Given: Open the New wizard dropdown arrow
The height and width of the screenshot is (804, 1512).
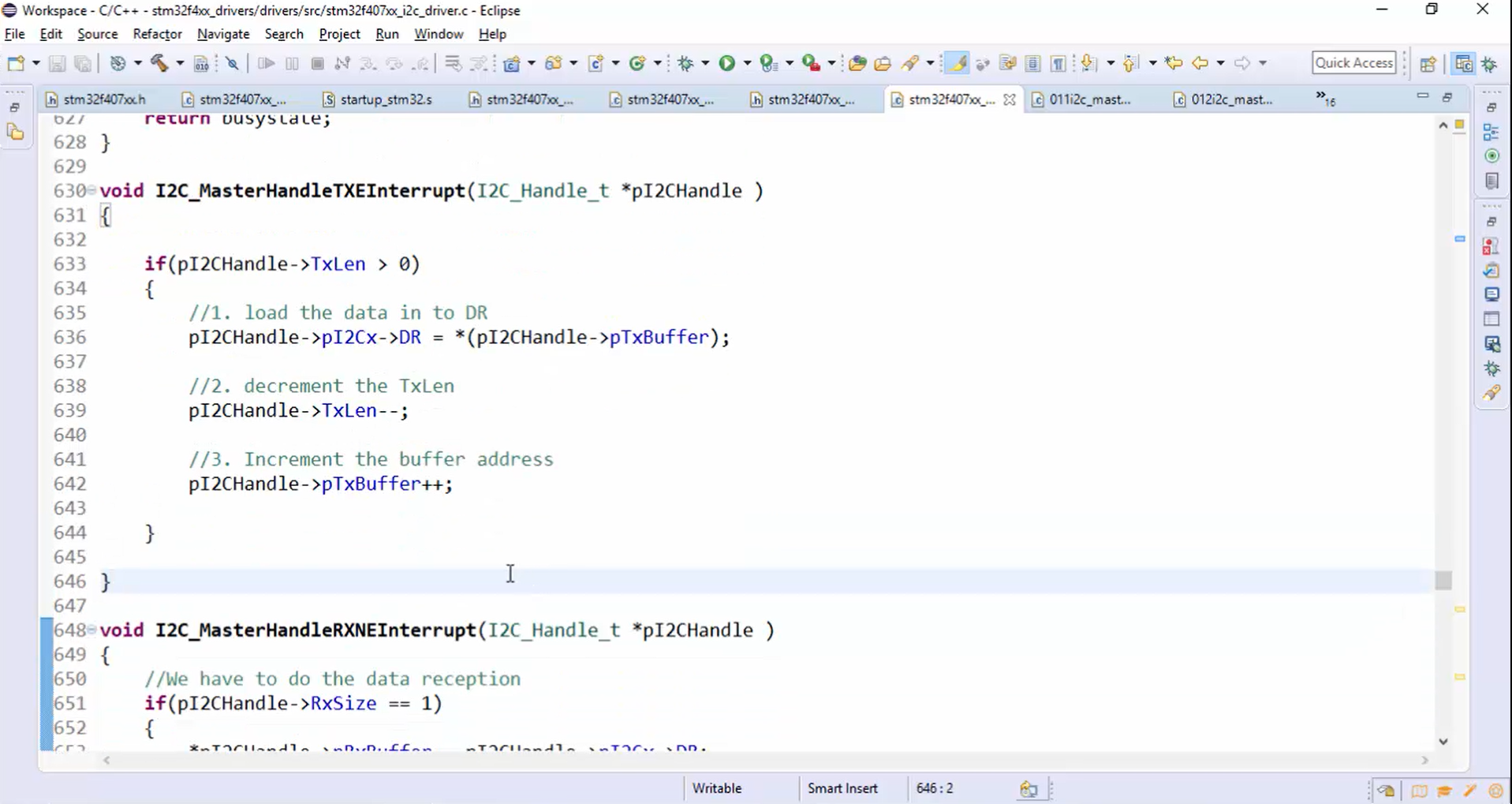Looking at the screenshot, I should (x=35, y=63).
